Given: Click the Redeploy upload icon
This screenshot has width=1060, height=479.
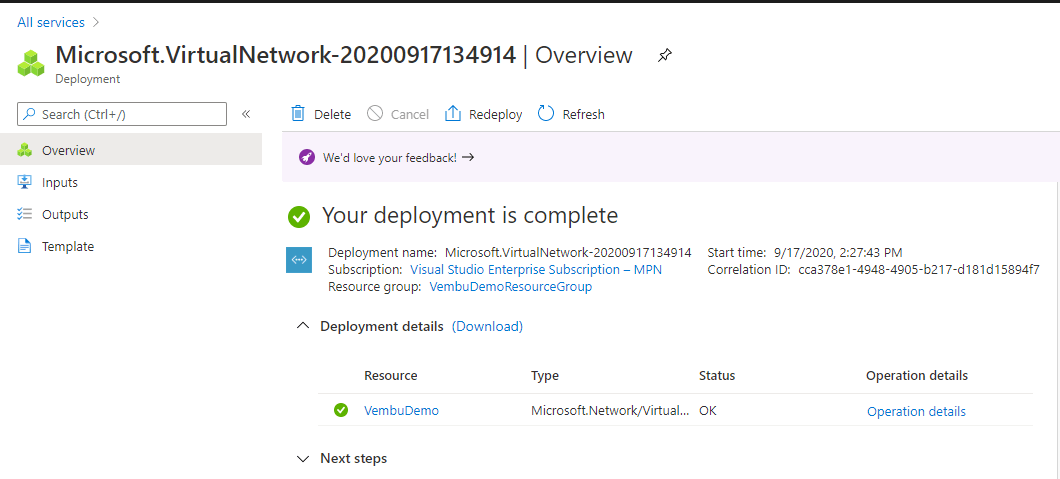Looking at the screenshot, I should point(452,114).
